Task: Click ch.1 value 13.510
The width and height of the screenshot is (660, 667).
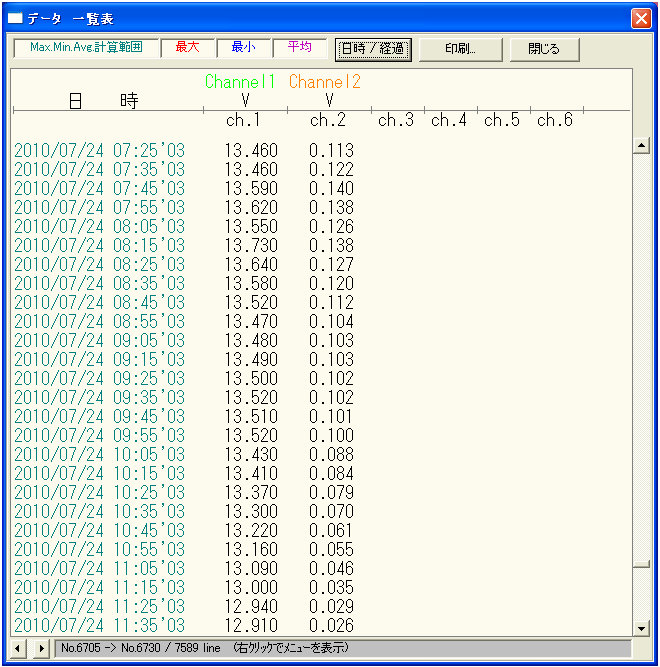Action: (251, 416)
